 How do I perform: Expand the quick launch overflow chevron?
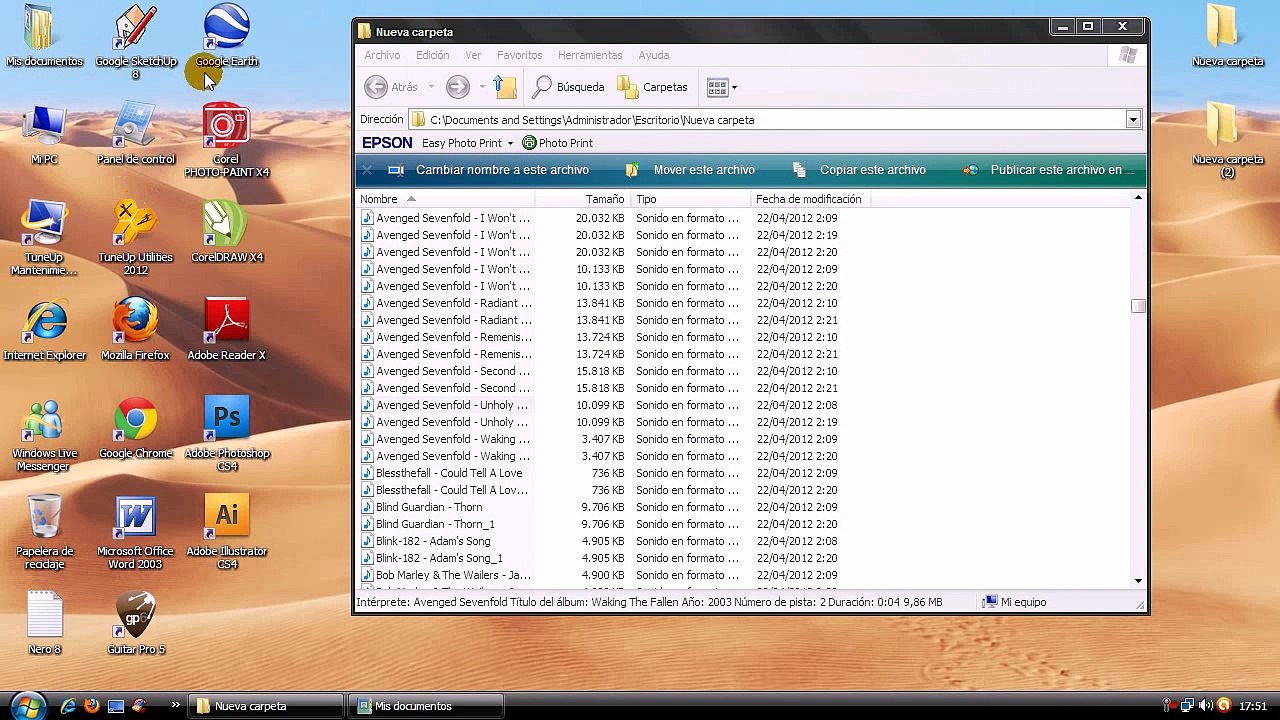coord(176,705)
